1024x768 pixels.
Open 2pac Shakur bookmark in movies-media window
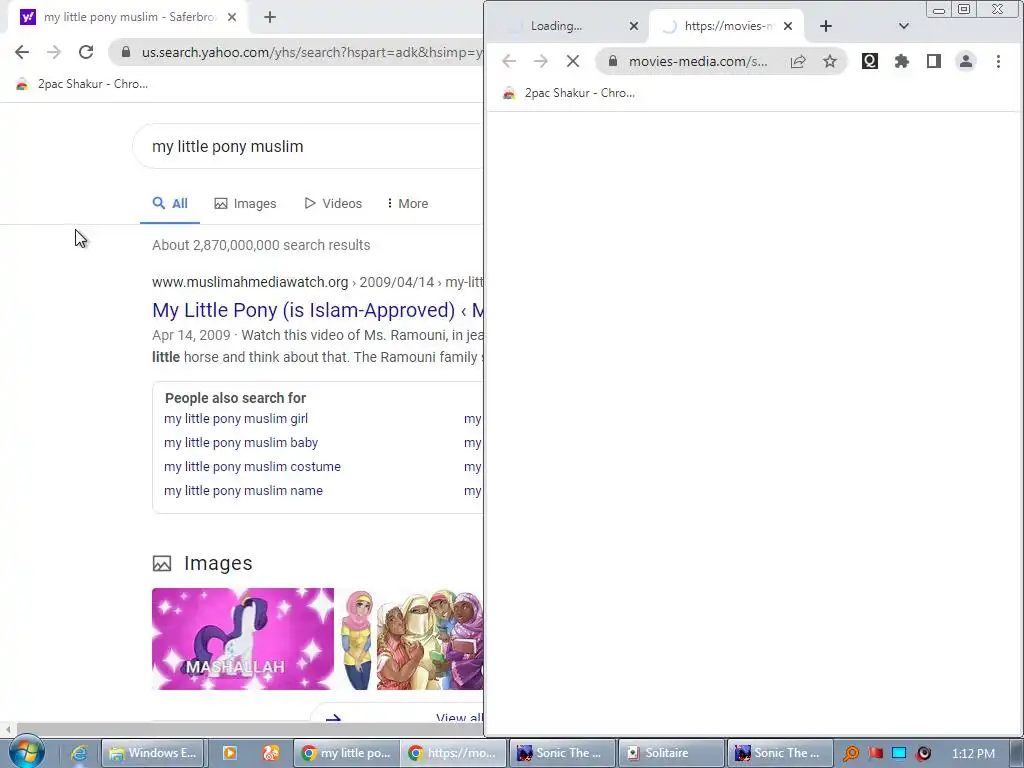(569, 93)
